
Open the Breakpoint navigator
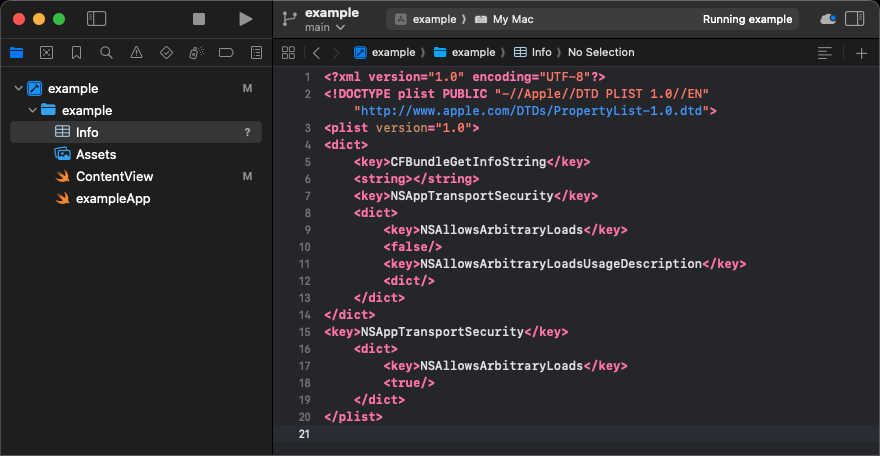(x=226, y=52)
